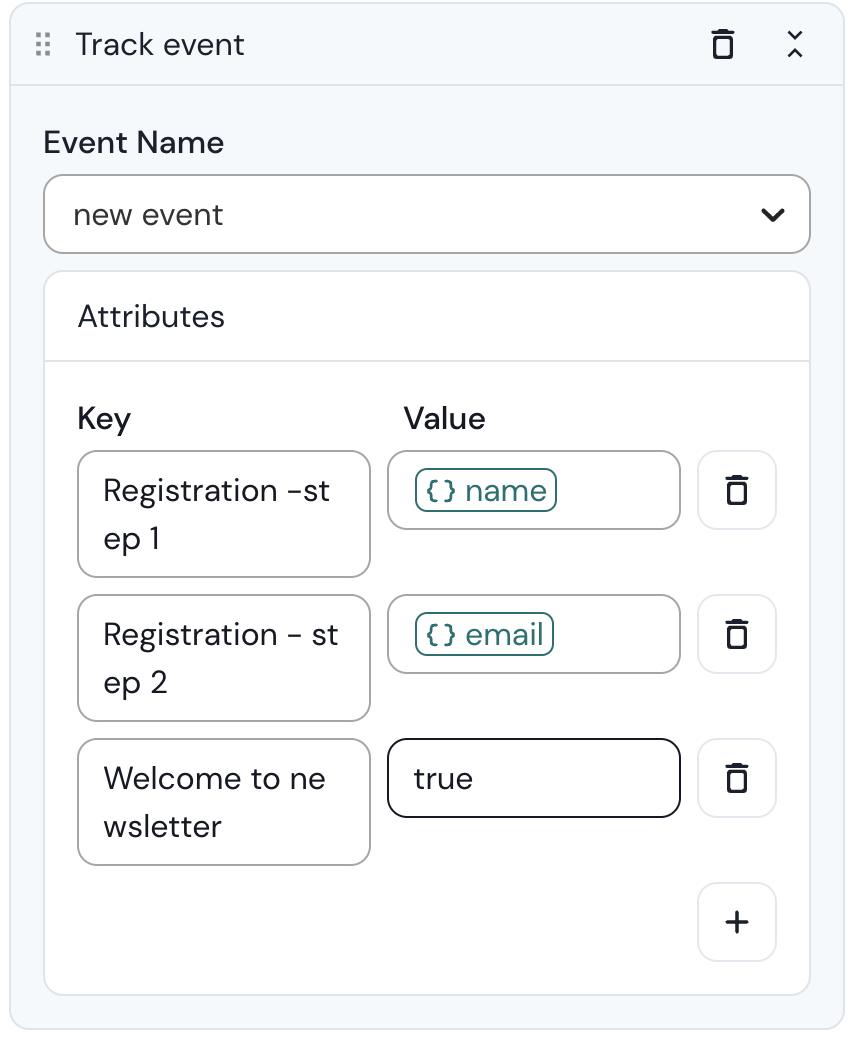The height and width of the screenshot is (1041, 852).
Task: Edit the Welcome to newsletter key field
Action: pyautogui.click(x=223, y=802)
